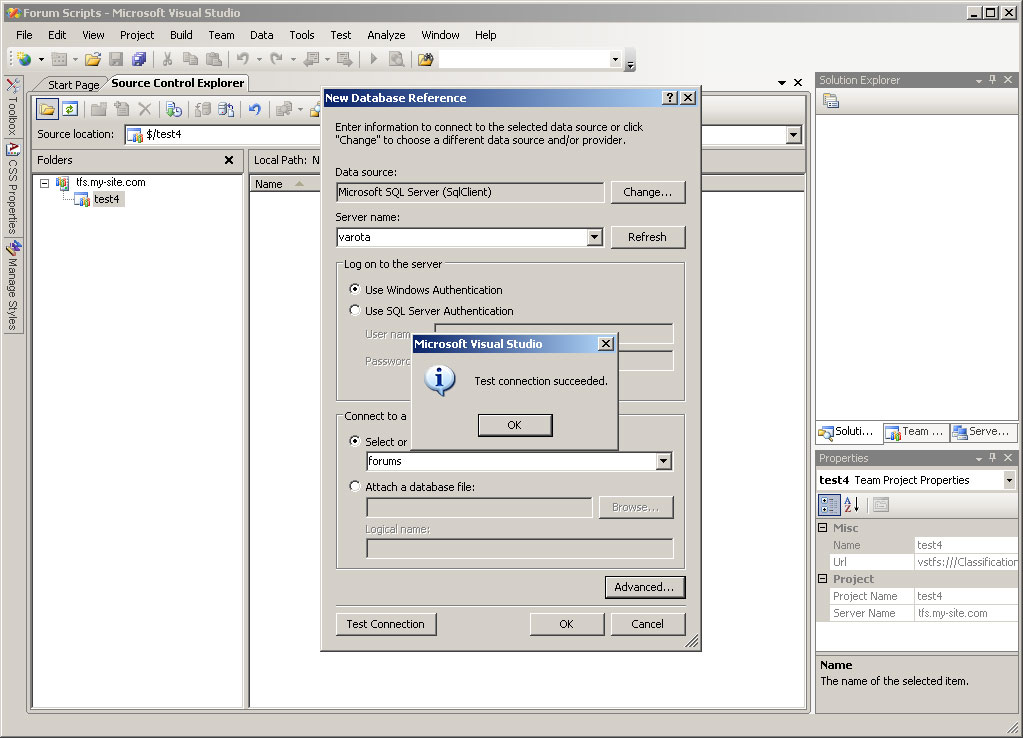Click the Name column header

click(x=284, y=184)
